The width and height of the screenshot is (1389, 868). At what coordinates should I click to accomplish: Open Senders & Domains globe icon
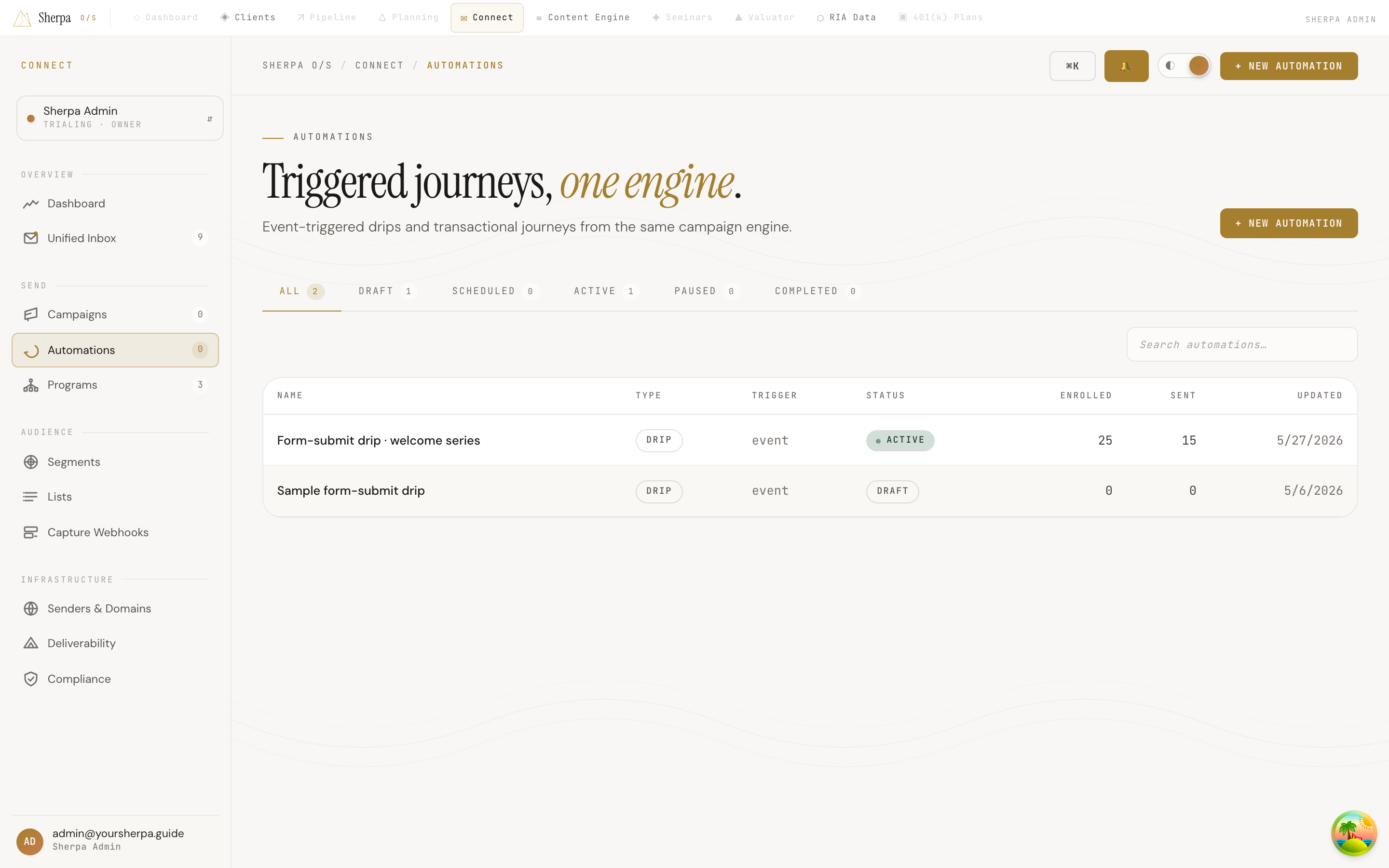pyautogui.click(x=31, y=609)
